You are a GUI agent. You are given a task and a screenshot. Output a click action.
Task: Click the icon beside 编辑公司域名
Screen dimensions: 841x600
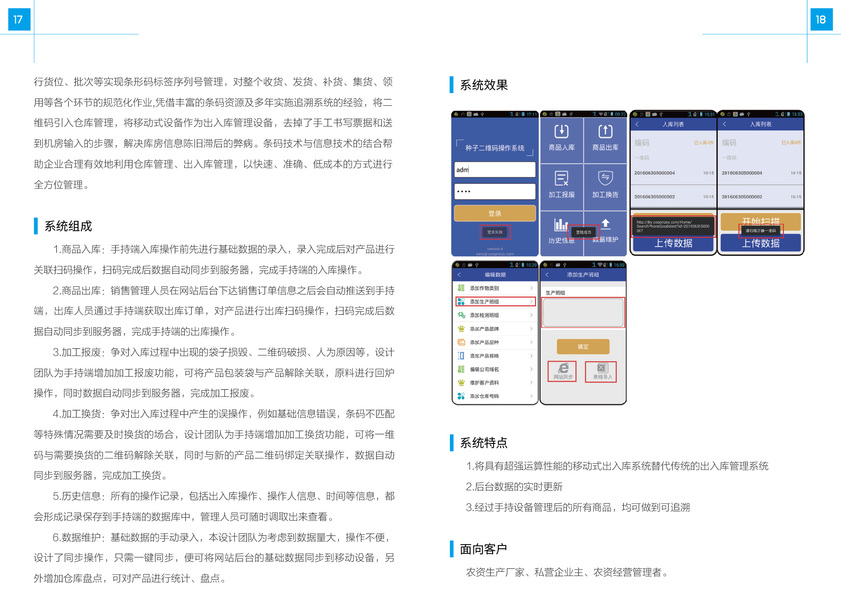click(x=461, y=369)
